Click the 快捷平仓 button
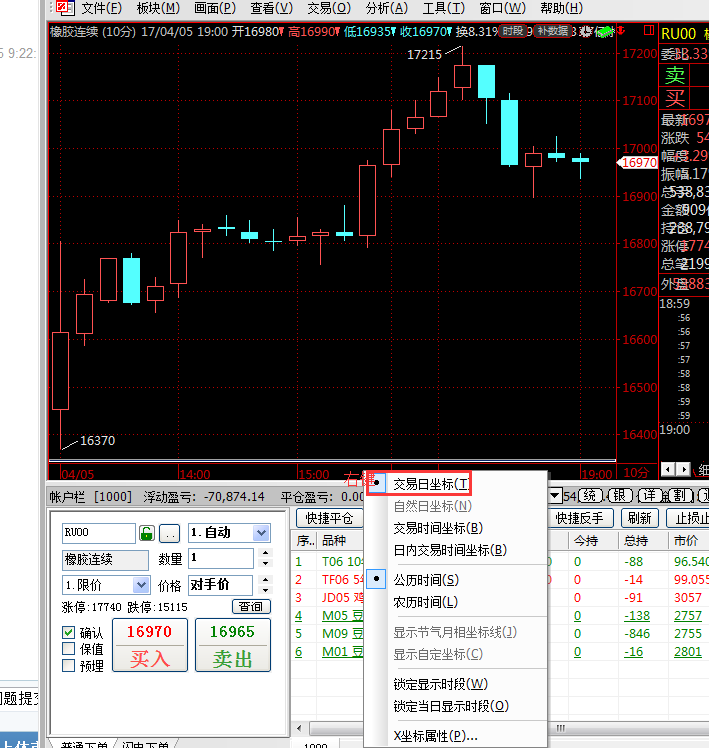 tap(329, 518)
